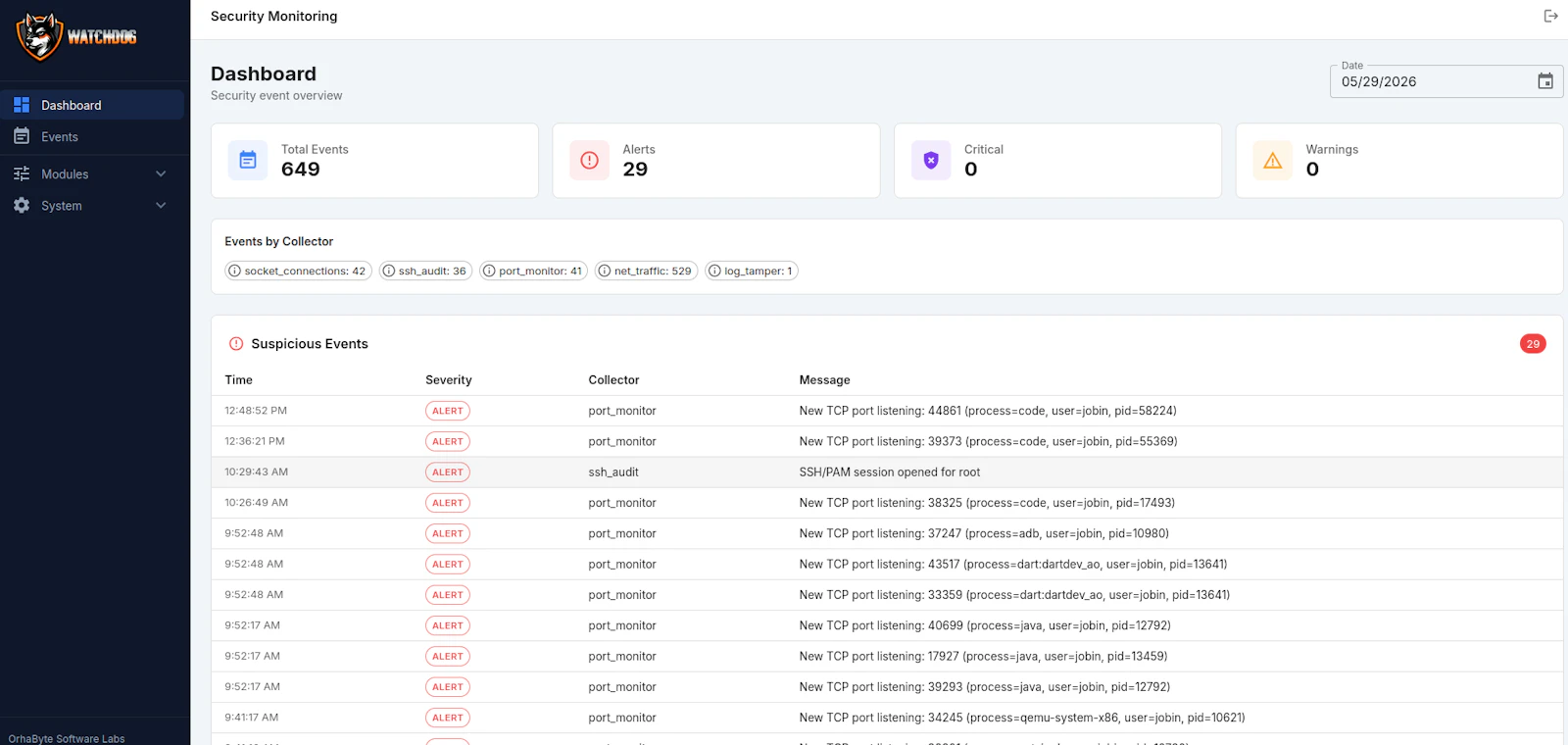Click the Message column header
This screenshot has width=1568, height=745.
pos(824,380)
